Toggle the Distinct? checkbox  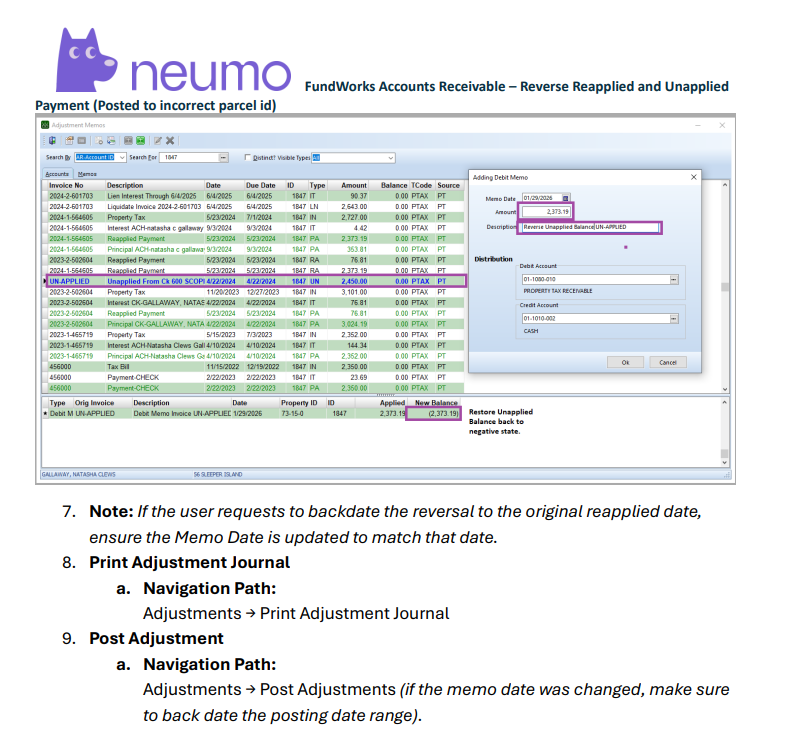point(248,157)
